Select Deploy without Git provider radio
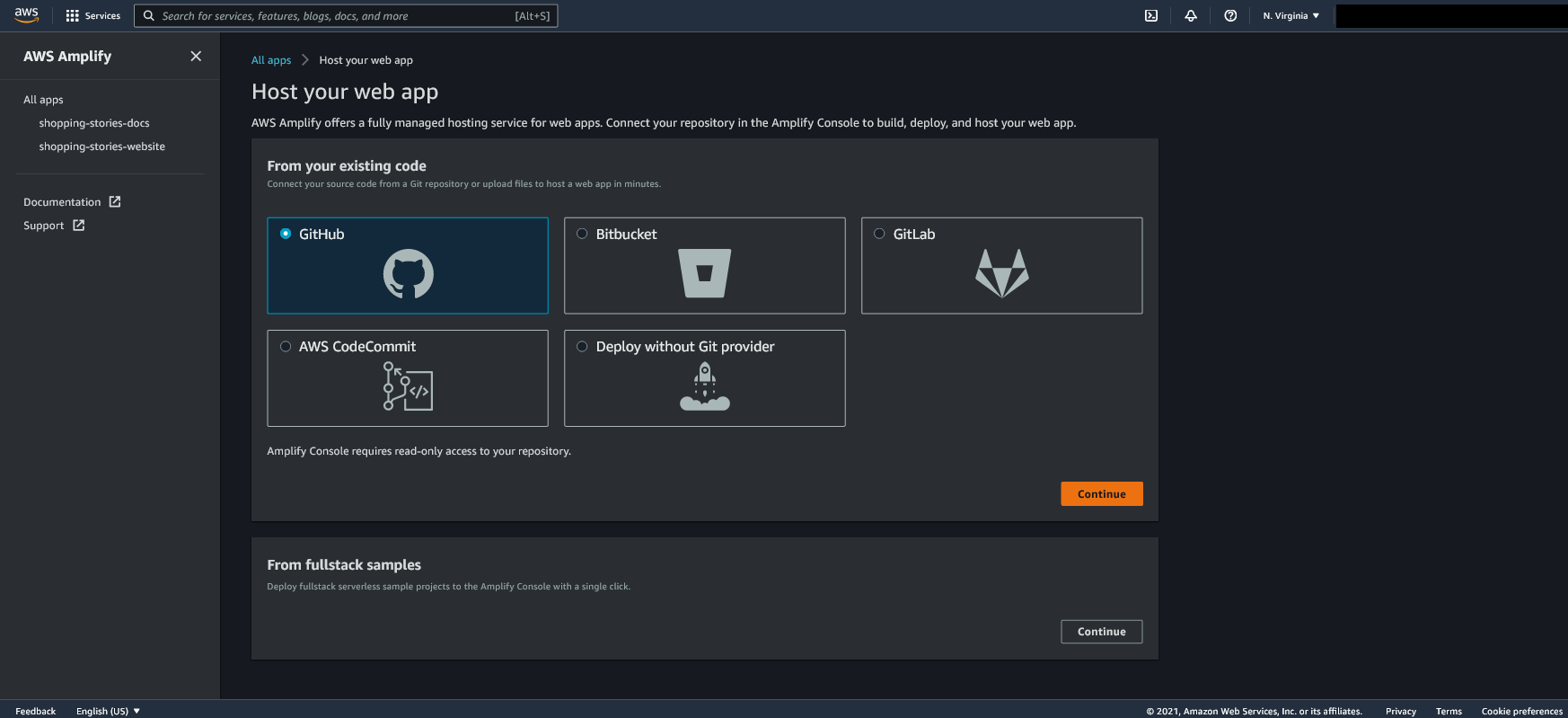Viewport: 1568px width, 718px height. (x=582, y=347)
